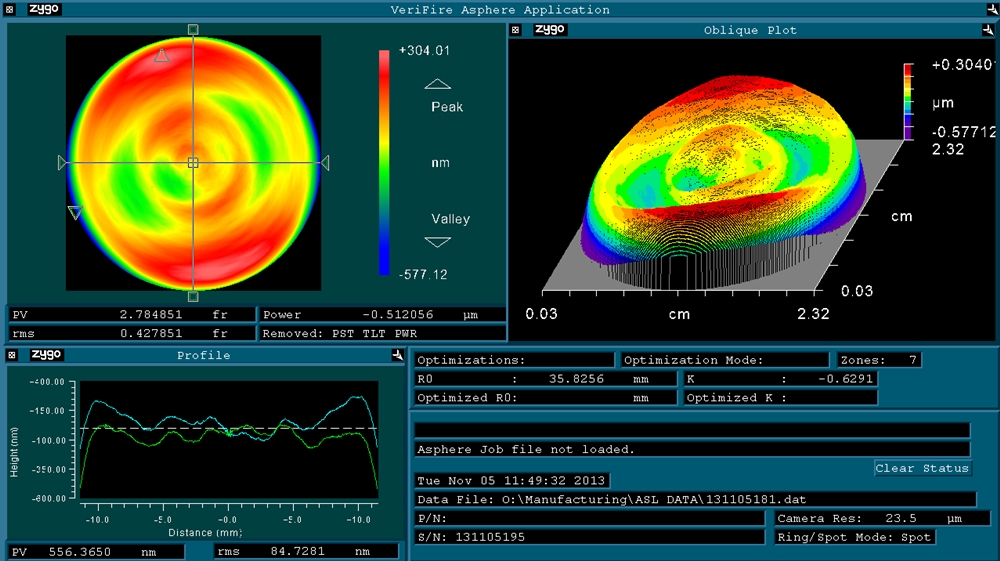Click the Profile window title
1000x561 pixels.
[x=203, y=355]
